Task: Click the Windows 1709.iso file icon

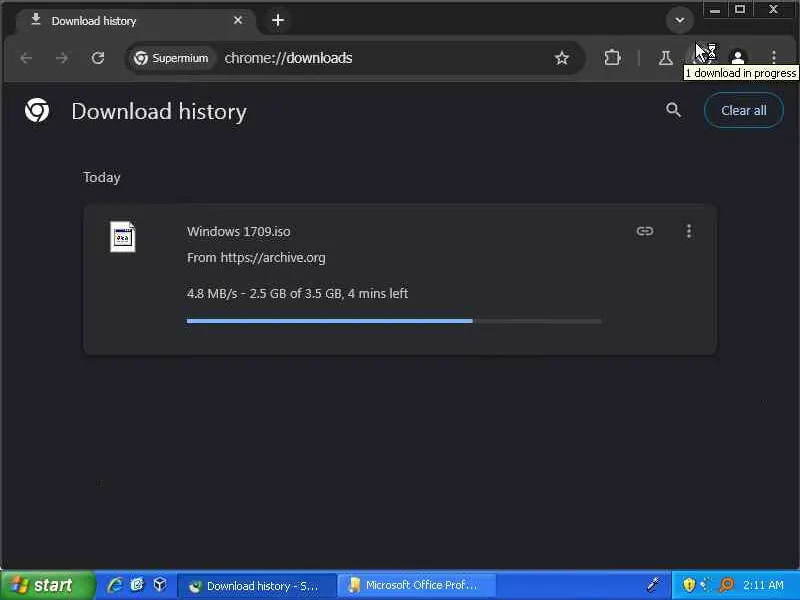Action: pyautogui.click(x=122, y=236)
